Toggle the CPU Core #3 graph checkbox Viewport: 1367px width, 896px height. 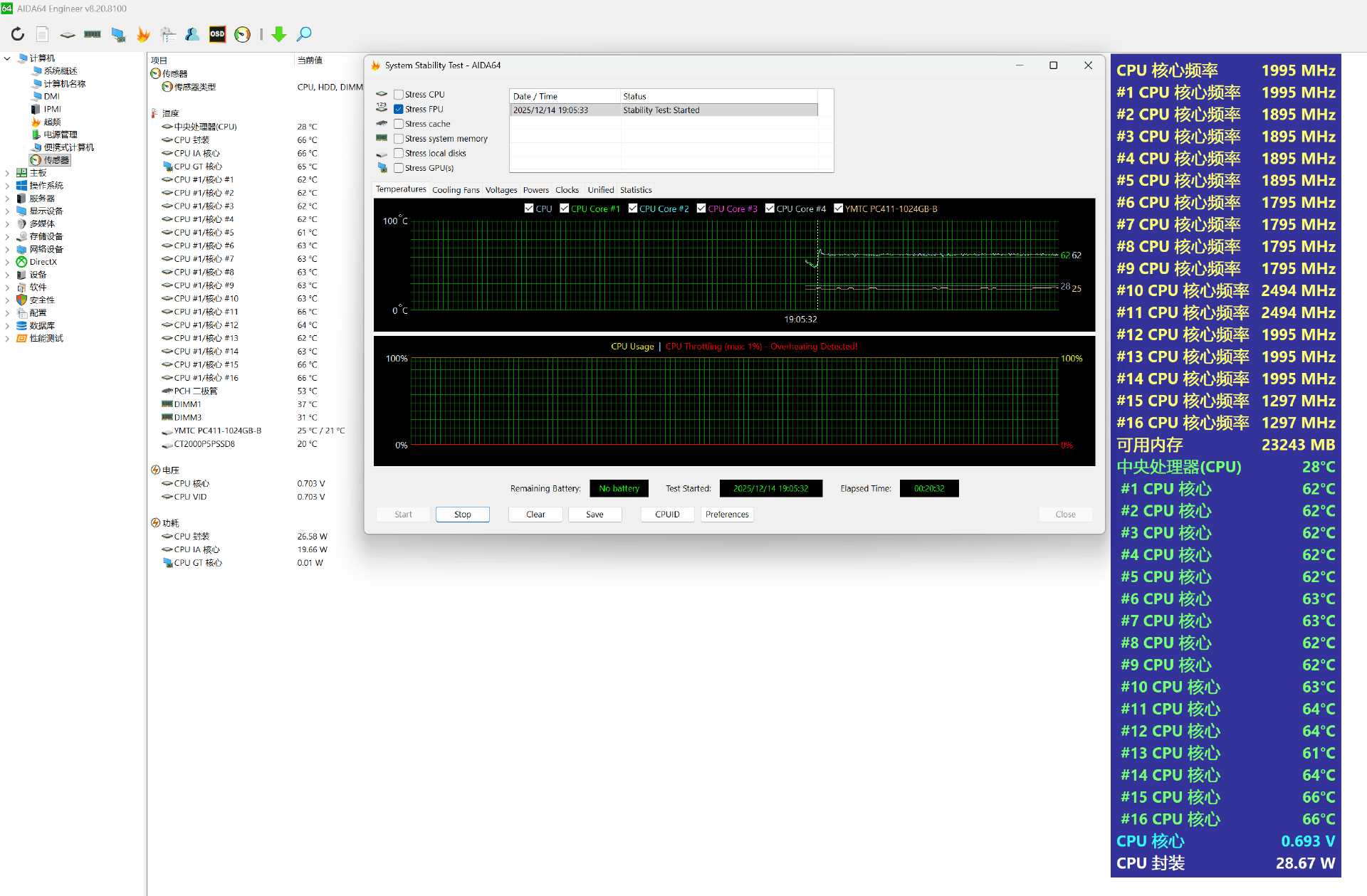coord(701,209)
